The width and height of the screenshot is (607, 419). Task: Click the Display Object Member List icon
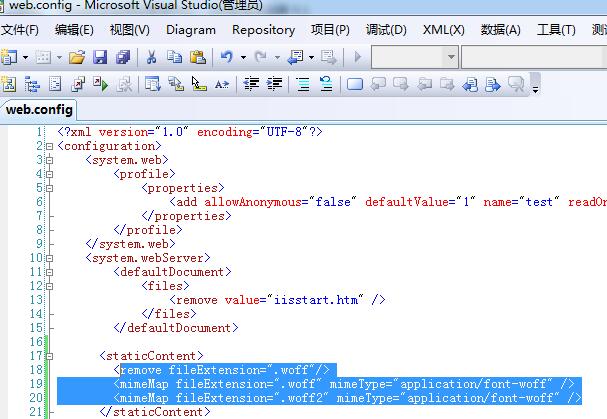point(153,84)
